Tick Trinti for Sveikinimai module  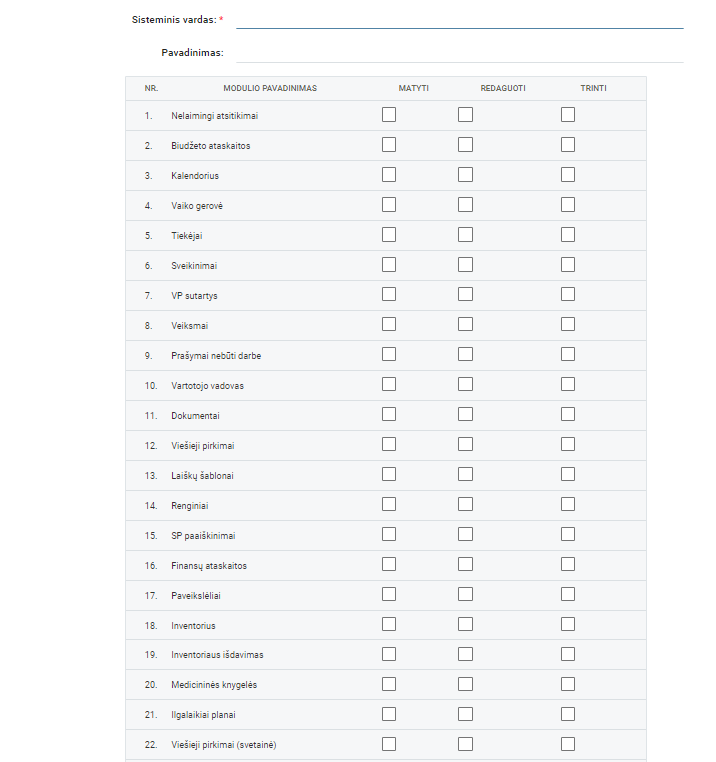[568, 265]
